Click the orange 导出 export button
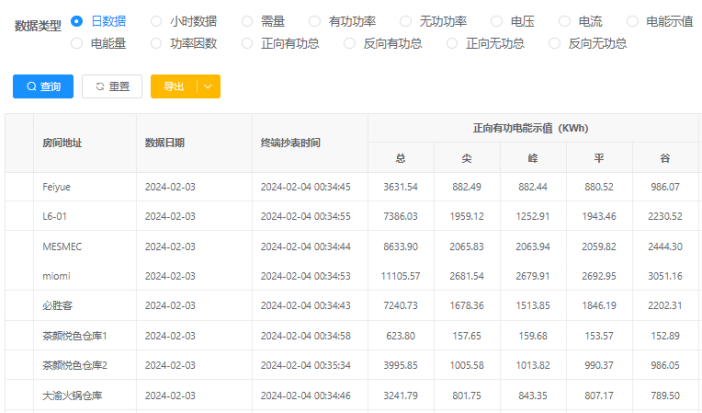 (174, 87)
